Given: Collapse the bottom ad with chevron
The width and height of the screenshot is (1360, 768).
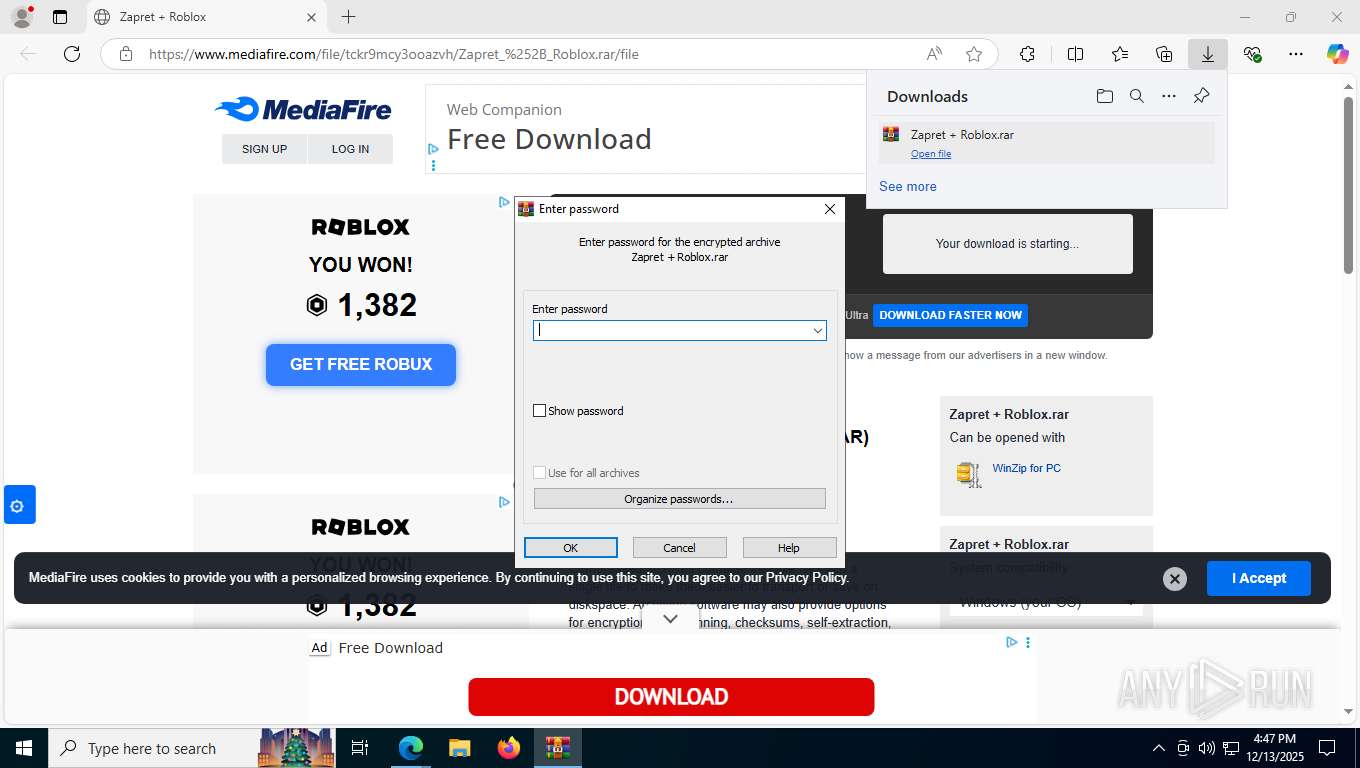Looking at the screenshot, I should coord(671,619).
